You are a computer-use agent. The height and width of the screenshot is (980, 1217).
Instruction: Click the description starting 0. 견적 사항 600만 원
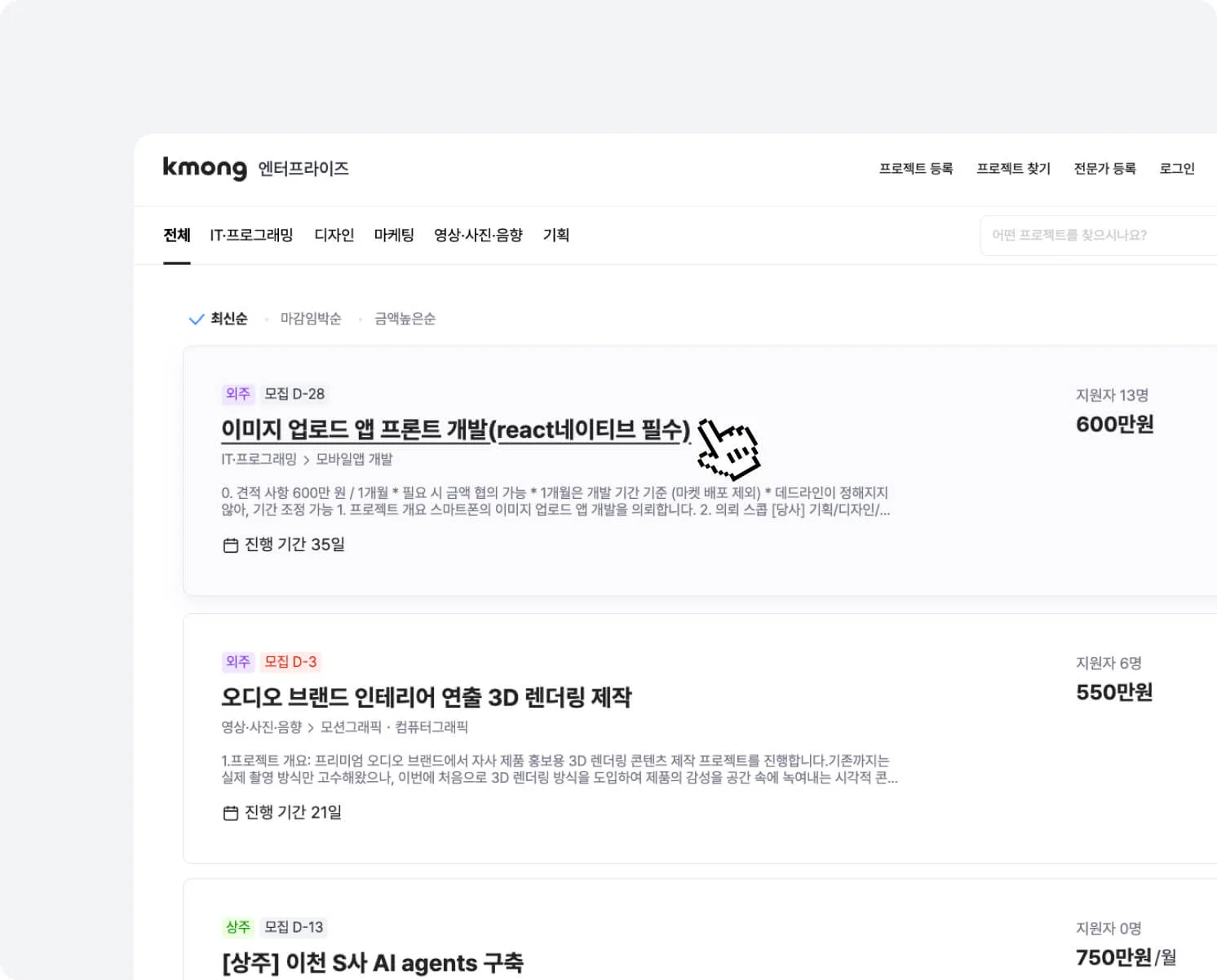coord(555,501)
